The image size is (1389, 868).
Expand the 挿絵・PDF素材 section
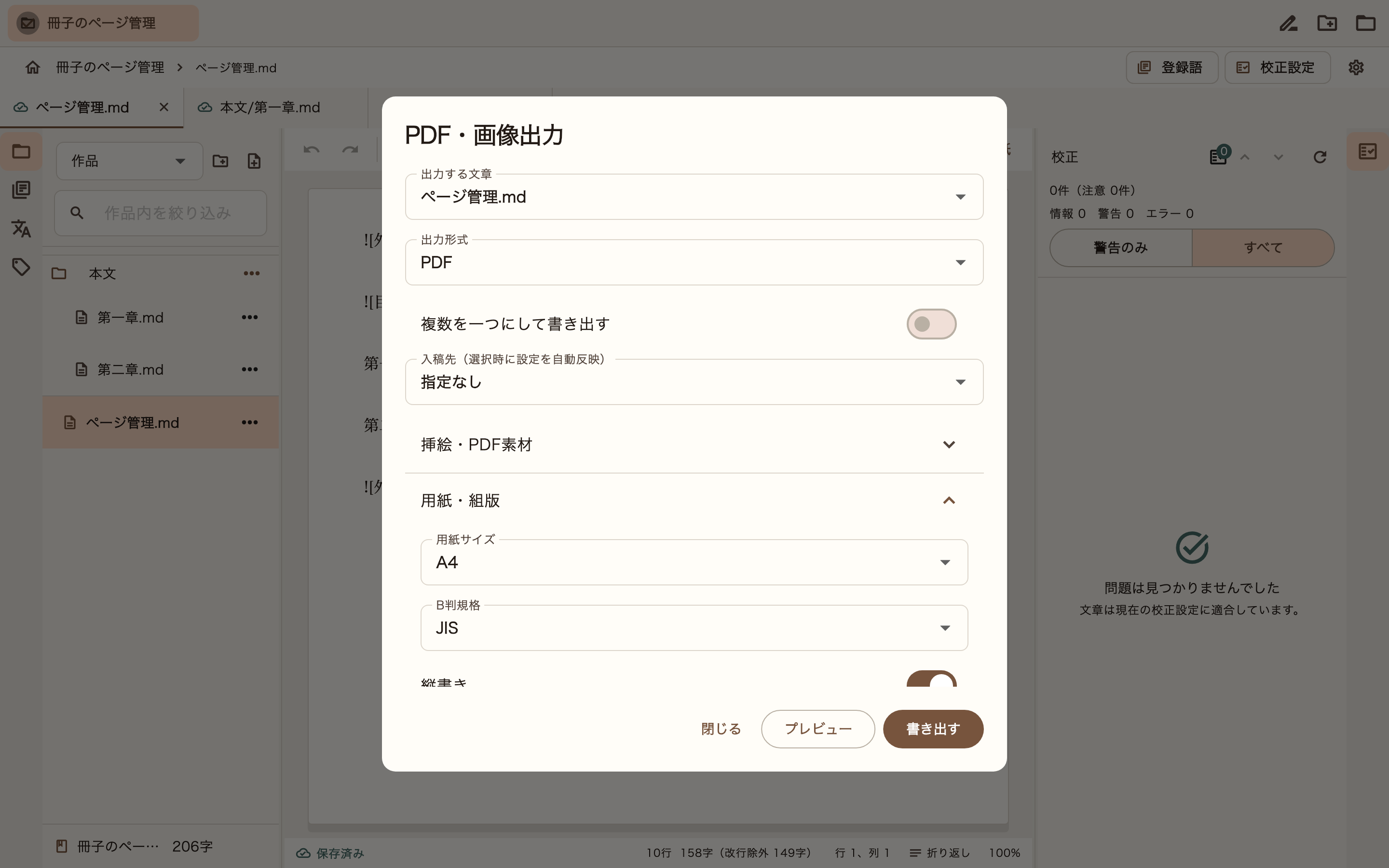[694, 444]
